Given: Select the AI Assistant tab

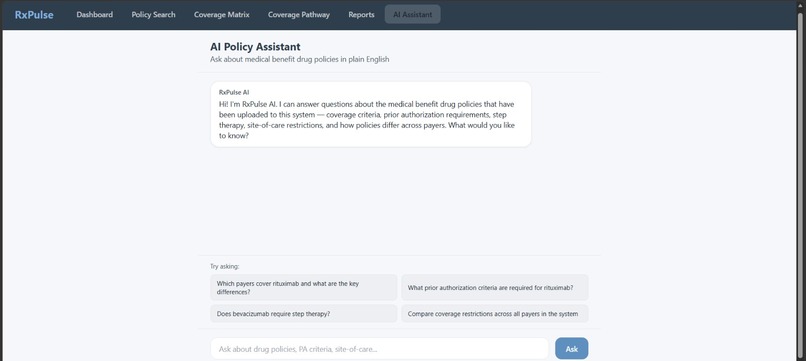Looking at the screenshot, I should [412, 14].
